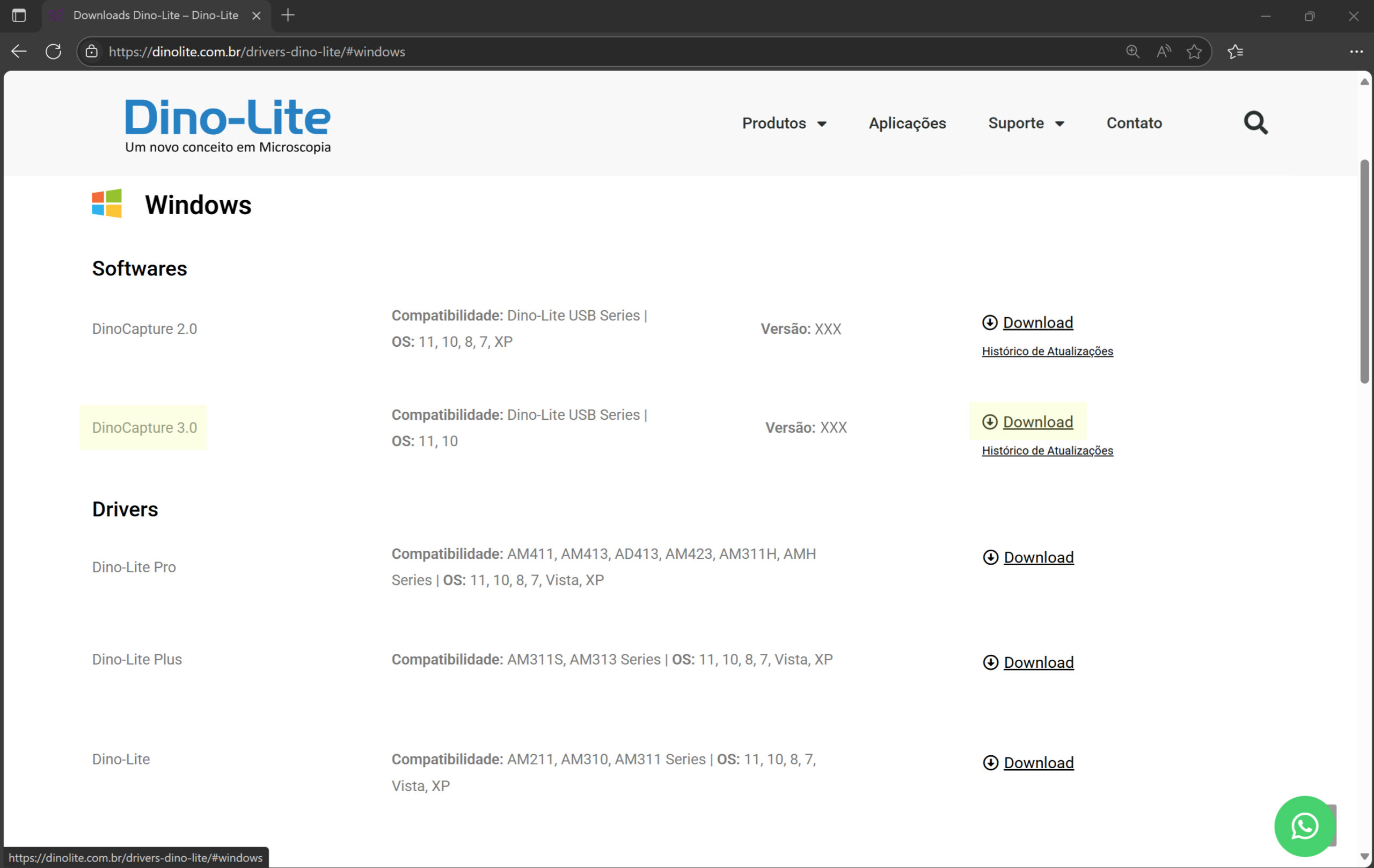This screenshot has height=868, width=1374.
Task: Click the Dino-Lite logo
Action: click(x=228, y=119)
